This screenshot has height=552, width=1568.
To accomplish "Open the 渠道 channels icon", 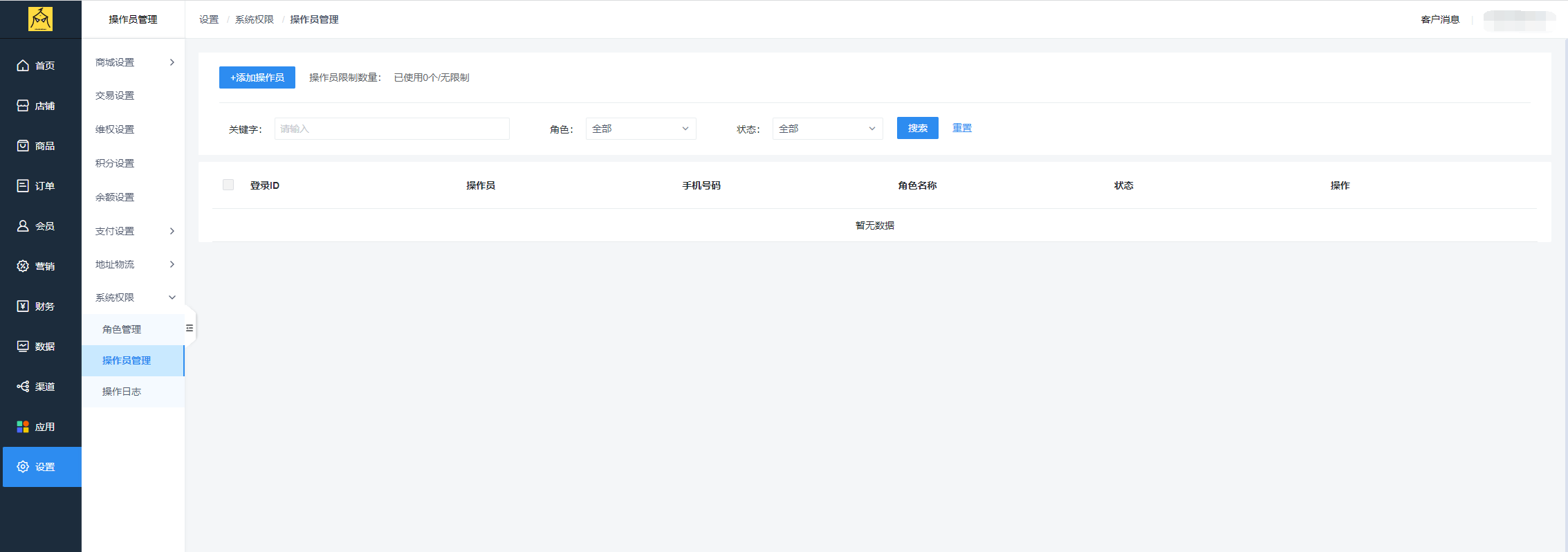I will (x=23, y=387).
